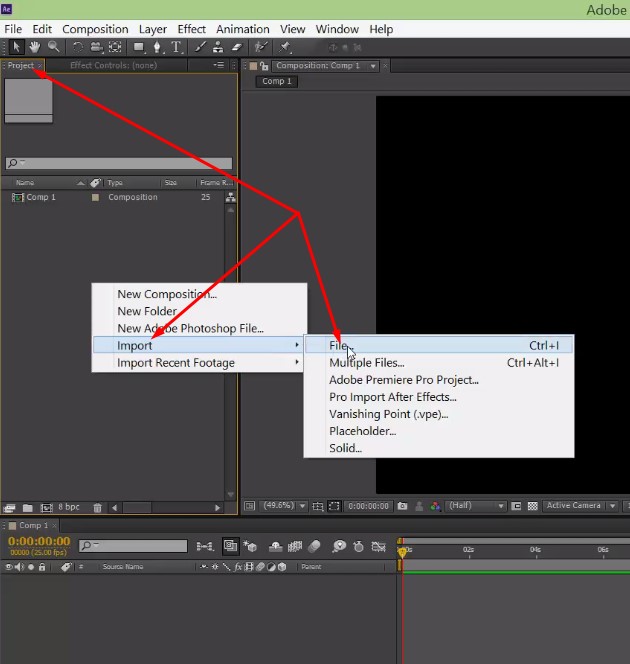The image size is (630, 664).
Task: Click Auto-keyframe stopwatch icon in timeline
Action: tap(359, 547)
